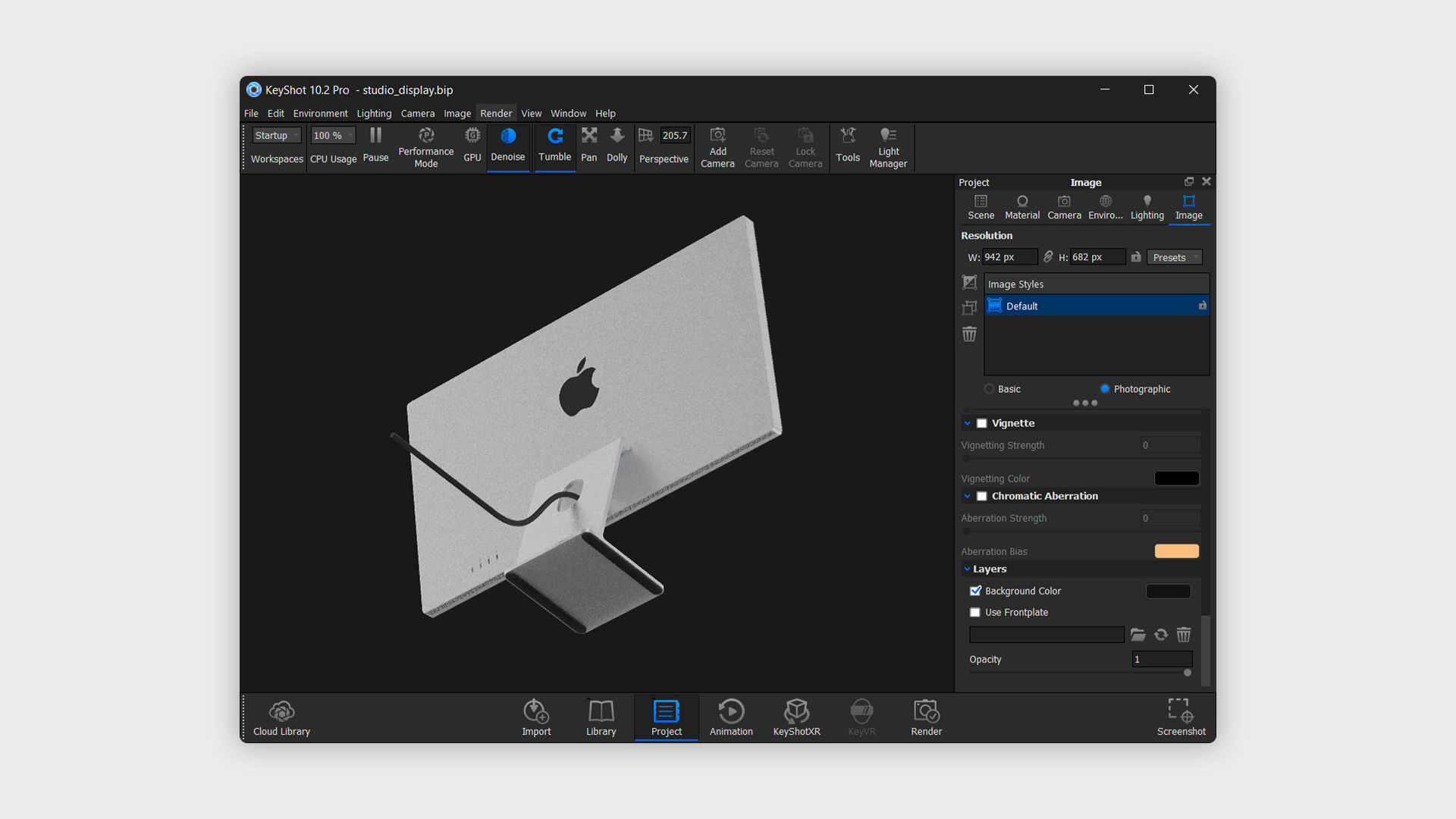The image size is (1456, 819).
Task: Click the Opacity value field
Action: [x=1162, y=660]
